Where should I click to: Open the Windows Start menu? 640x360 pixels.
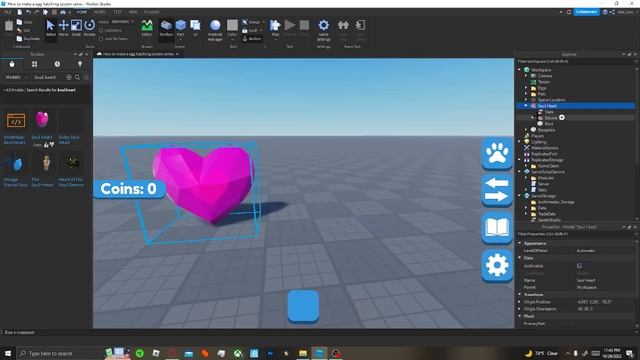8,353
